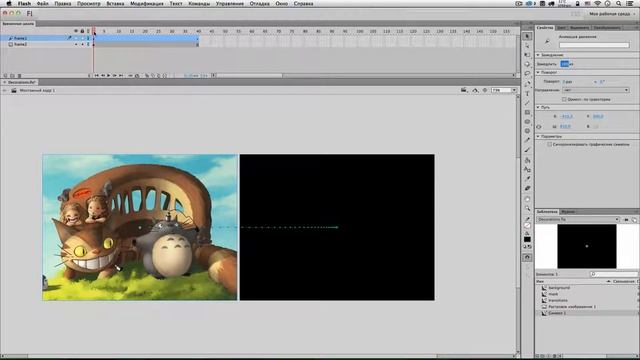The height and width of the screenshot is (360, 640).
Task: Go to last frame in timeline controls
Action: coord(121,76)
